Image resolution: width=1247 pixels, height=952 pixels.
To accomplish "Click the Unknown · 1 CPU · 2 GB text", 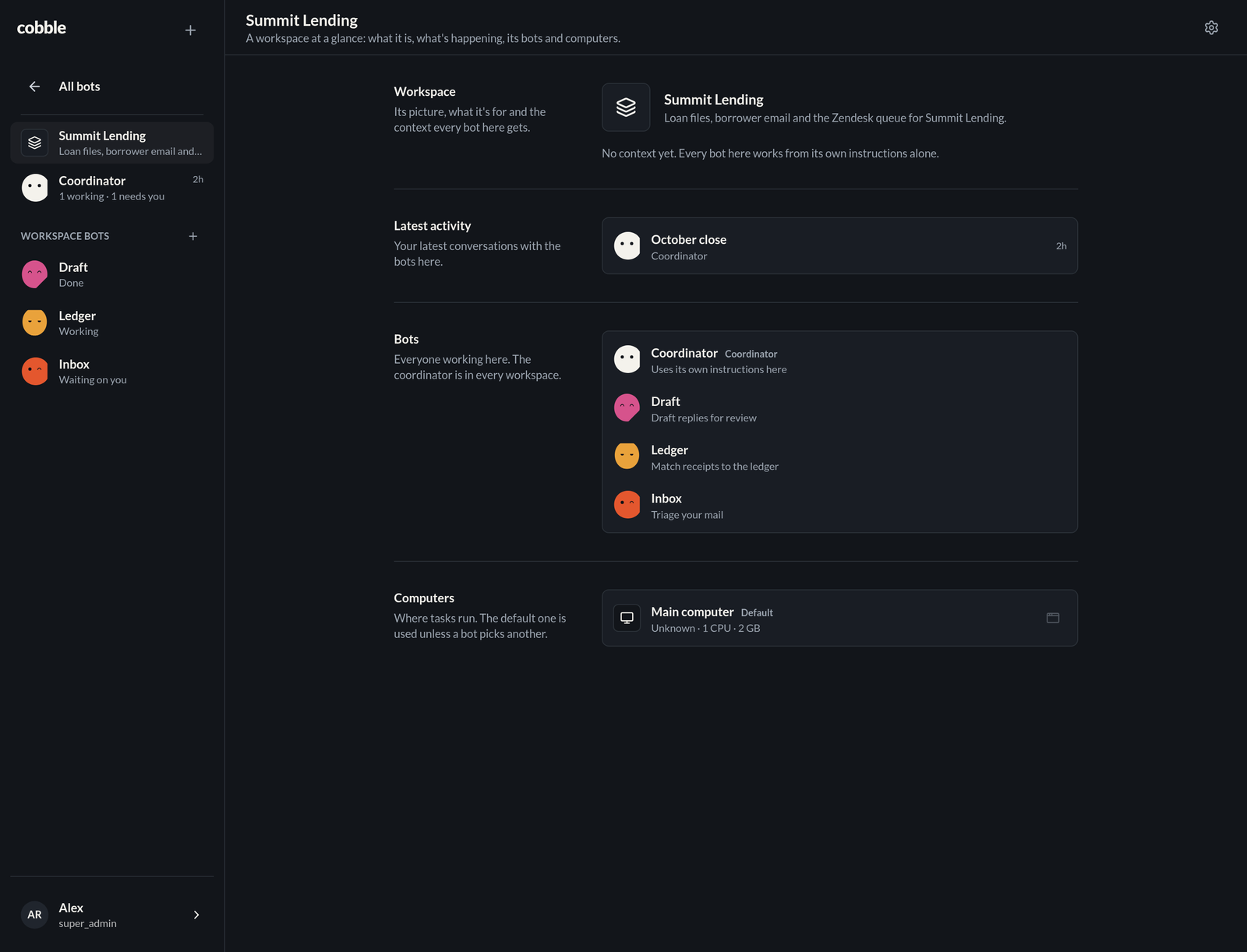I will [705, 628].
